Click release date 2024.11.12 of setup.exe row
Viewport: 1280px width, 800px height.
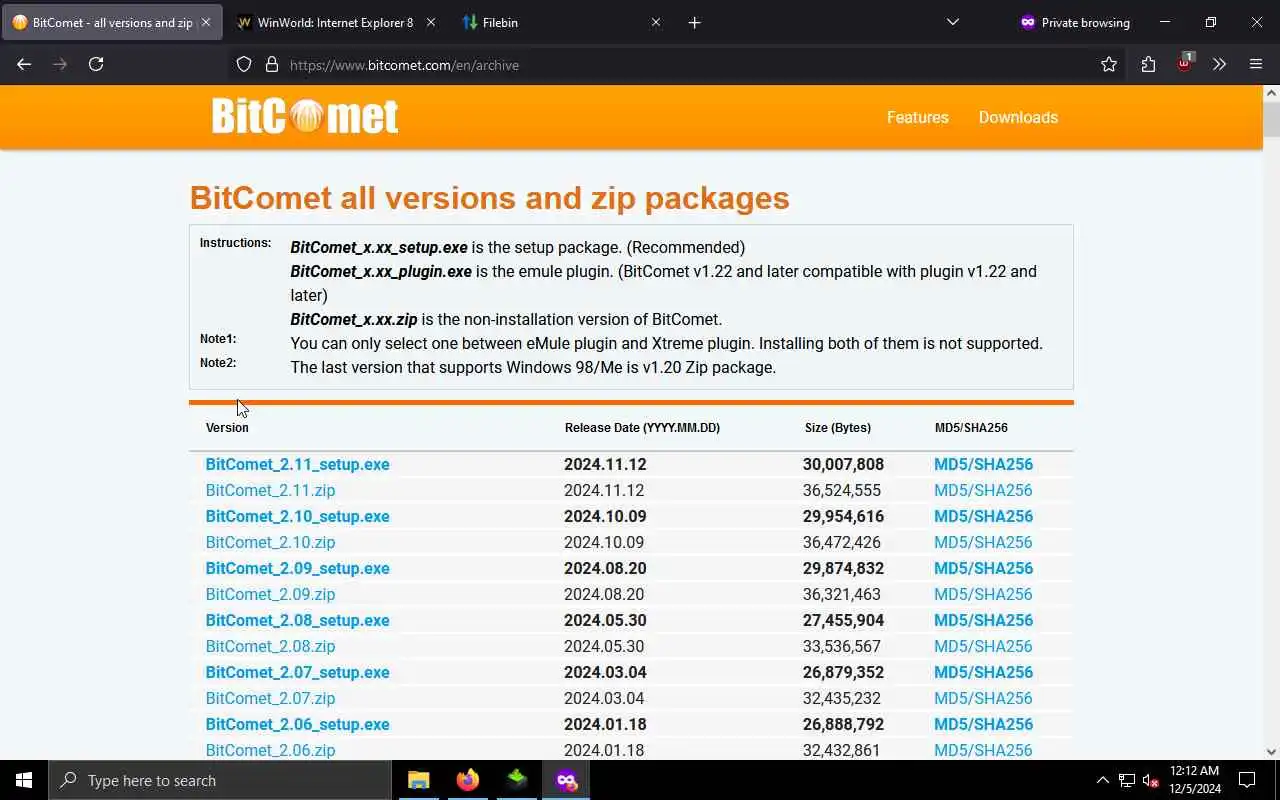605,464
